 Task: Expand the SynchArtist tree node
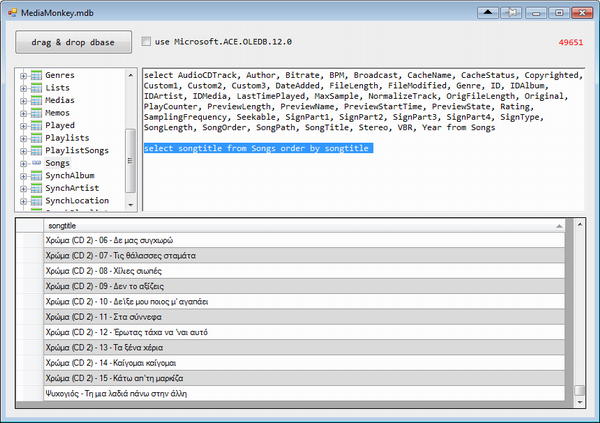[x=23, y=189]
